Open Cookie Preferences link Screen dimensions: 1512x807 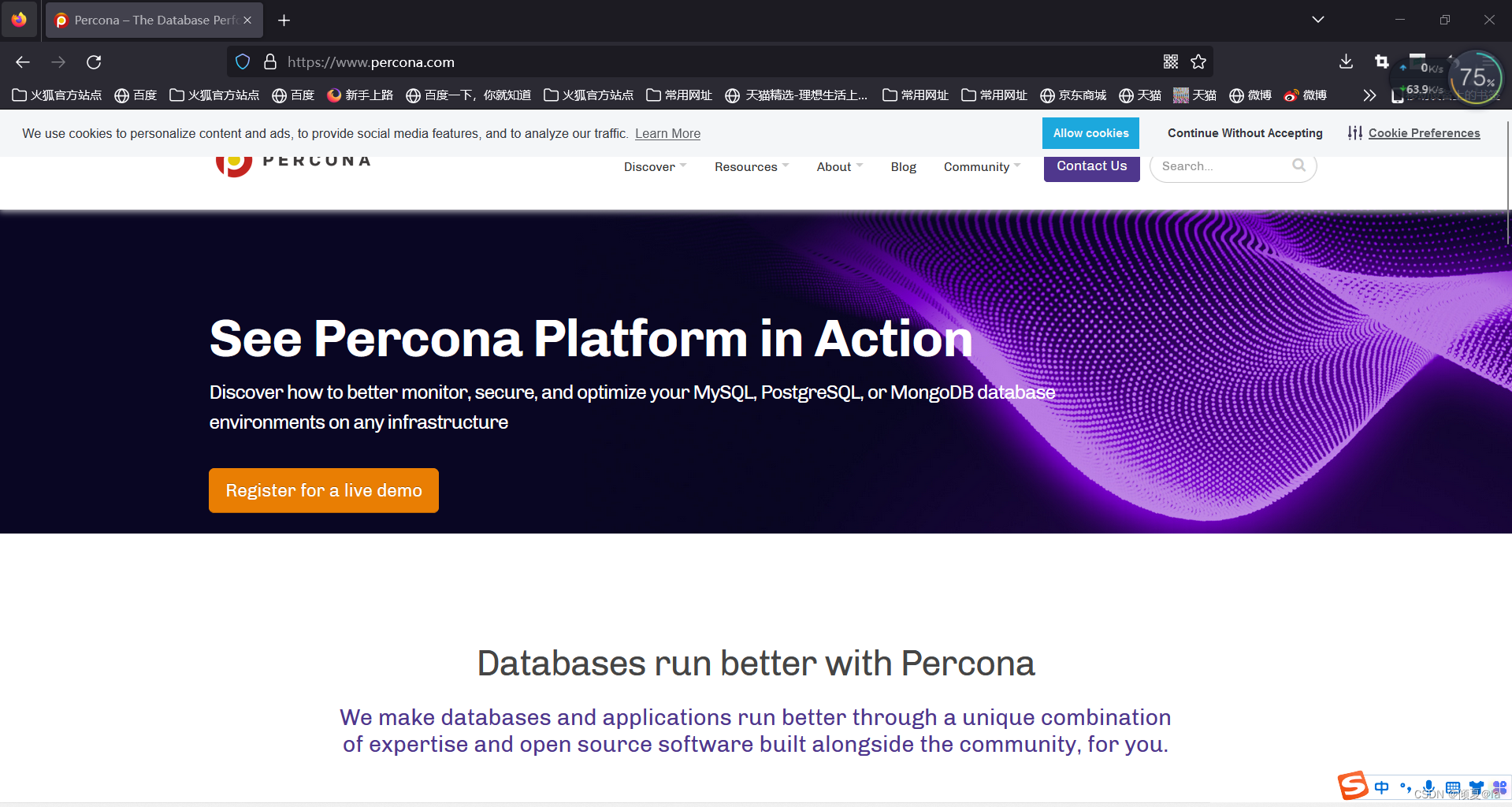(x=1425, y=133)
